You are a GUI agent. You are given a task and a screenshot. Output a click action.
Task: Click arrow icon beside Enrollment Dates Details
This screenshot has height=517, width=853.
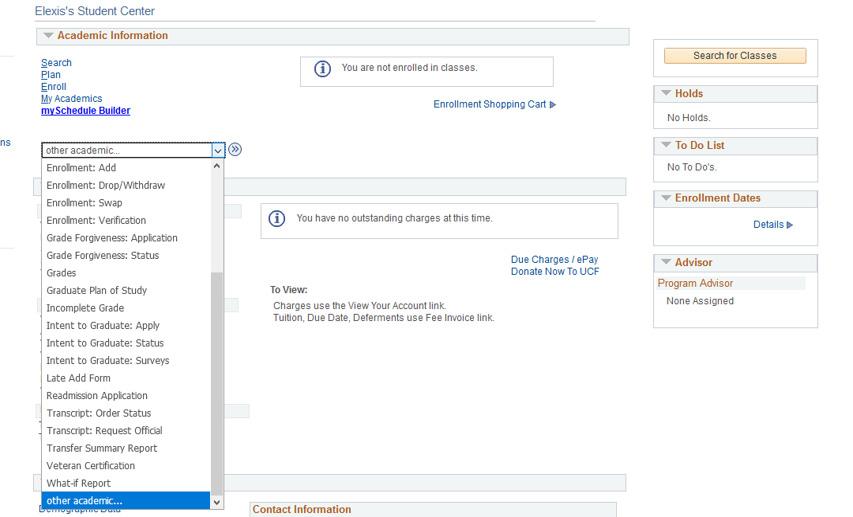(x=790, y=225)
